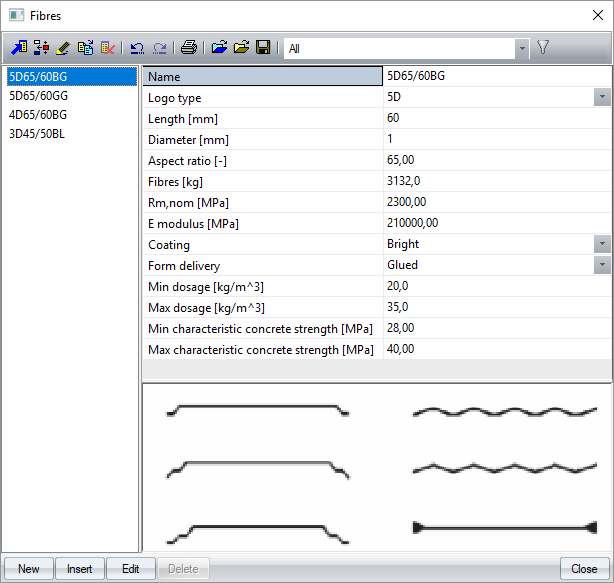
Task: Click the copy fibre icon in toolbar
Action: (x=85, y=47)
